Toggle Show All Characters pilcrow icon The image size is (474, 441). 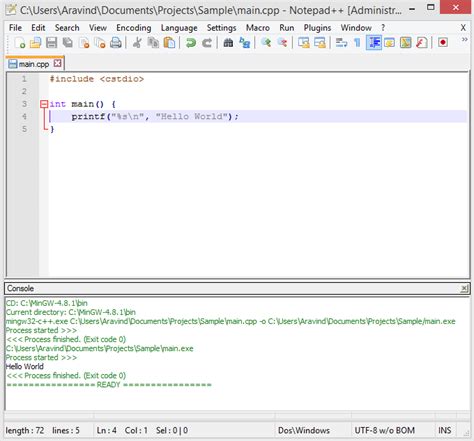click(x=357, y=43)
